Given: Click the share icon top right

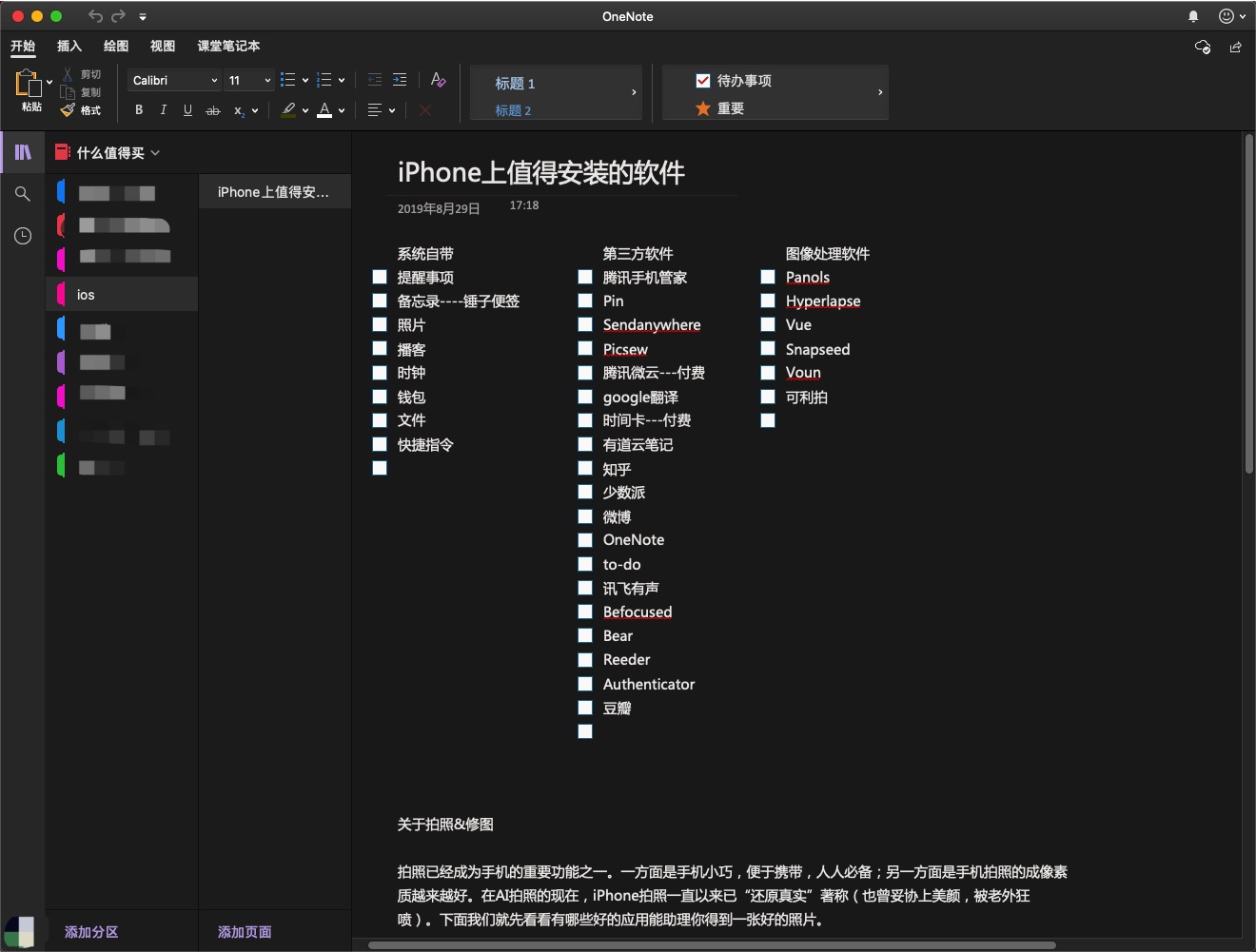Looking at the screenshot, I should pyautogui.click(x=1235, y=47).
